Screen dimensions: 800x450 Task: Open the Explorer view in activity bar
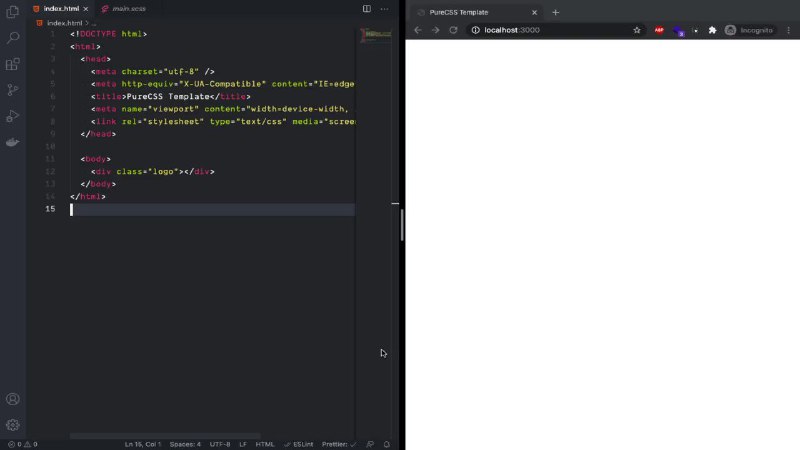click(x=13, y=12)
